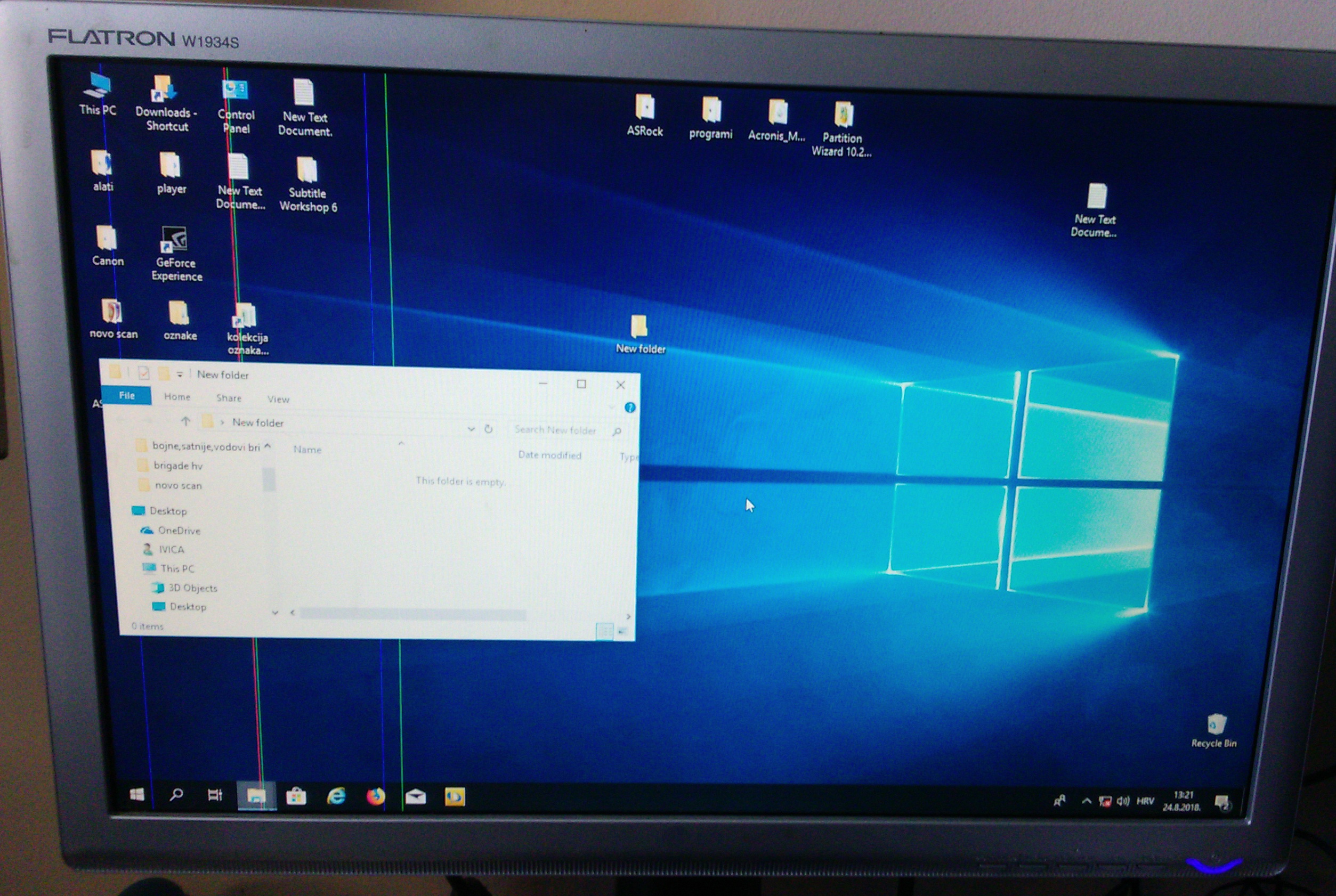The width and height of the screenshot is (1336, 896).
Task: Click the Search New folder input box
Action: (555, 430)
